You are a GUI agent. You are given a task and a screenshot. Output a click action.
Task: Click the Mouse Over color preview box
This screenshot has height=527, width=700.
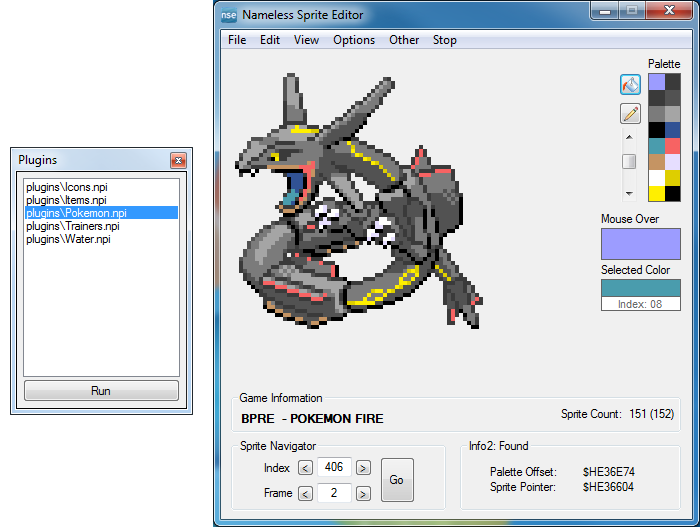(641, 244)
